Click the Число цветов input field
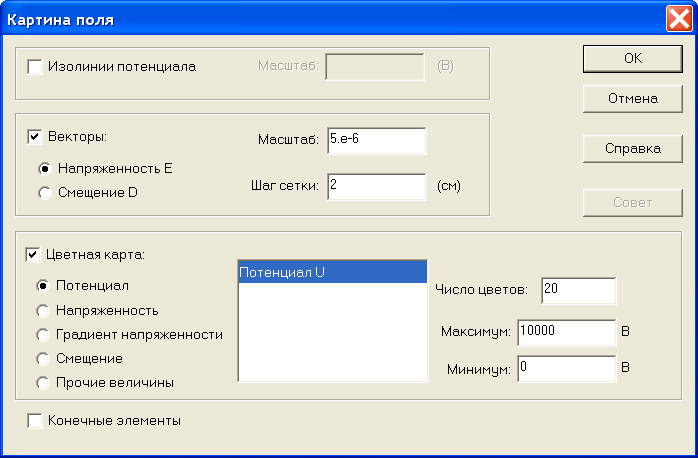The image size is (698, 458). 579,291
